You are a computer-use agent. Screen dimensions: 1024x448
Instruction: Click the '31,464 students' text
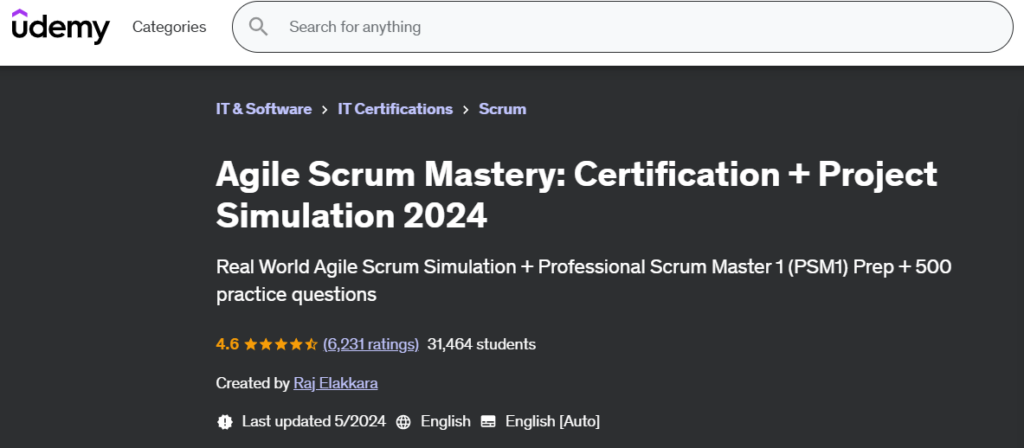point(481,344)
